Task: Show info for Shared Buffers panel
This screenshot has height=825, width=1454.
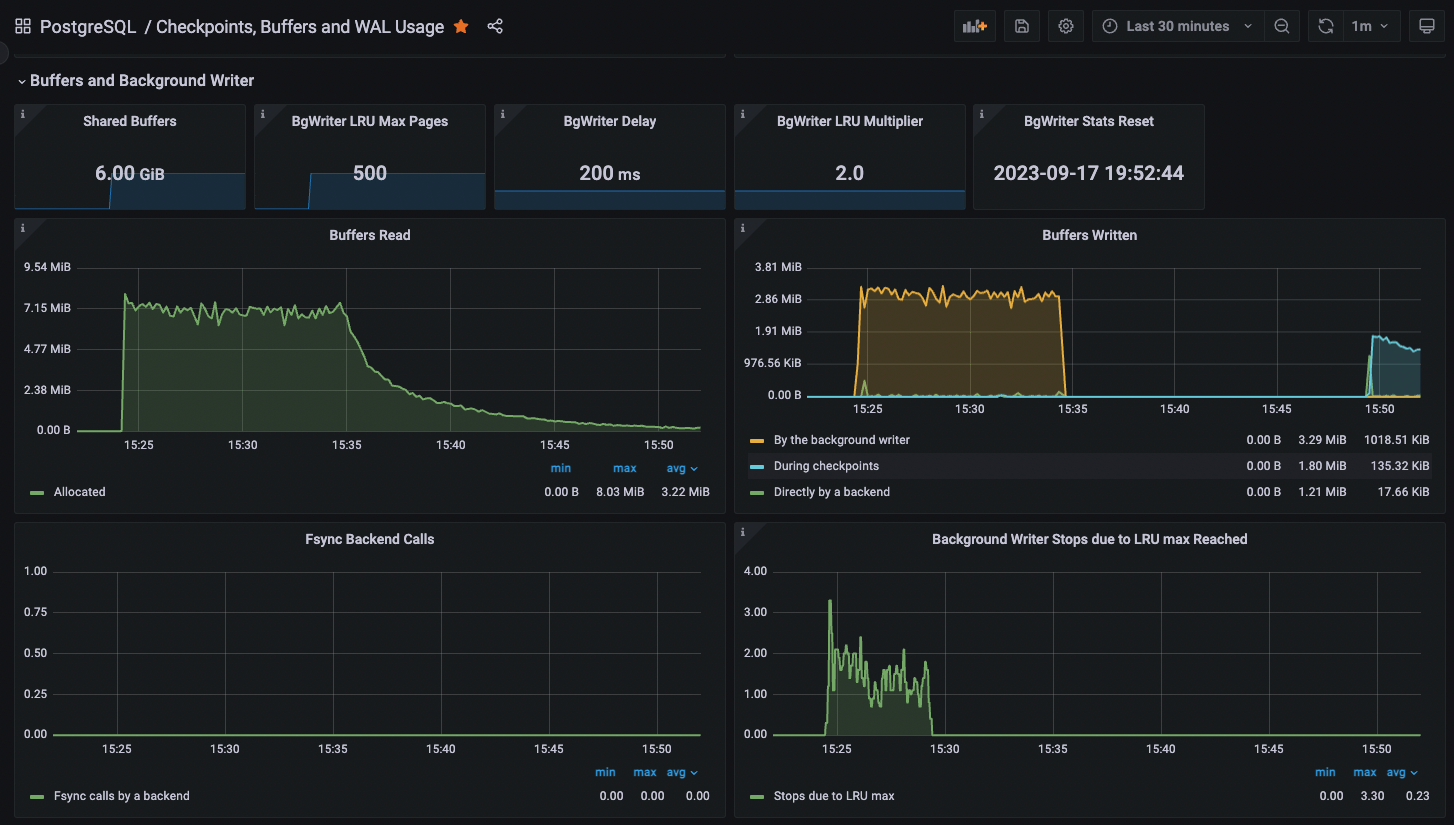Action: point(23,115)
